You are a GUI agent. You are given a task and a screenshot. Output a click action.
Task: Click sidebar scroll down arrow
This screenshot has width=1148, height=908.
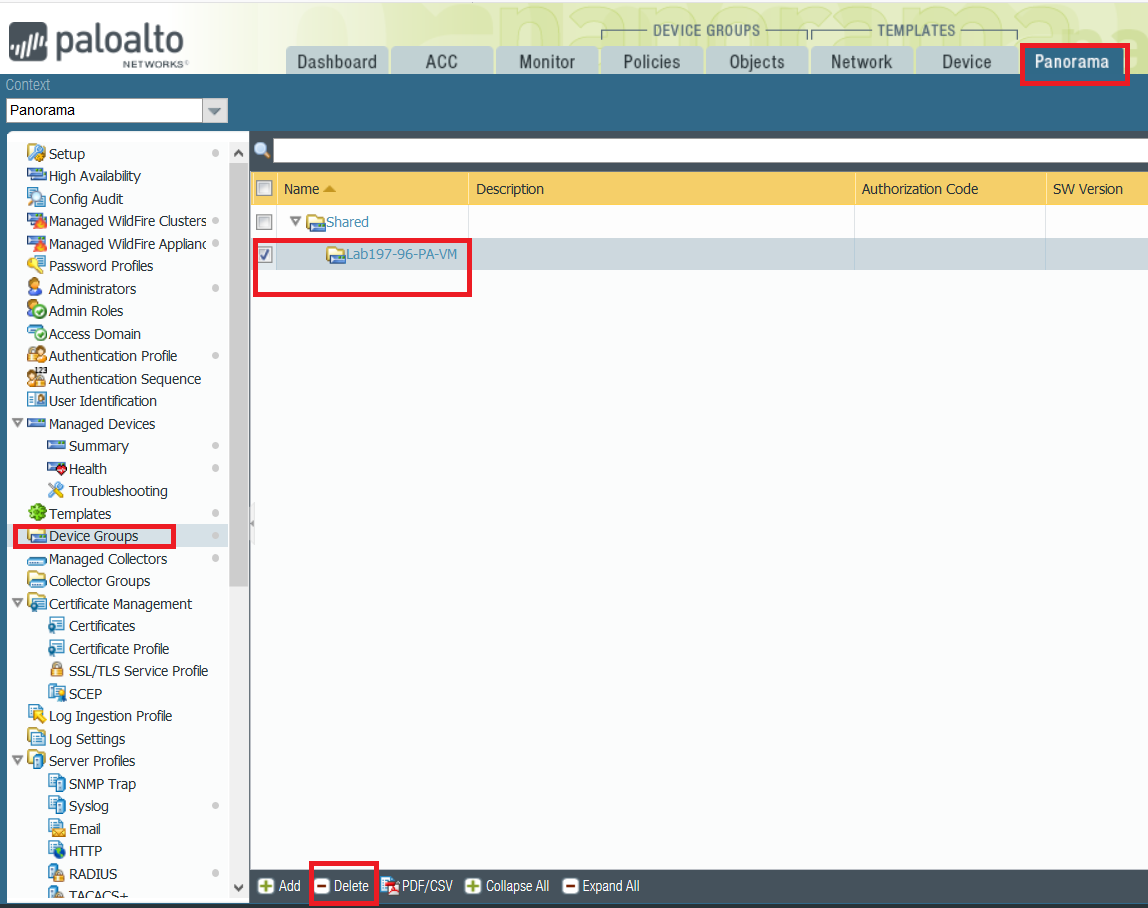pos(238,887)
